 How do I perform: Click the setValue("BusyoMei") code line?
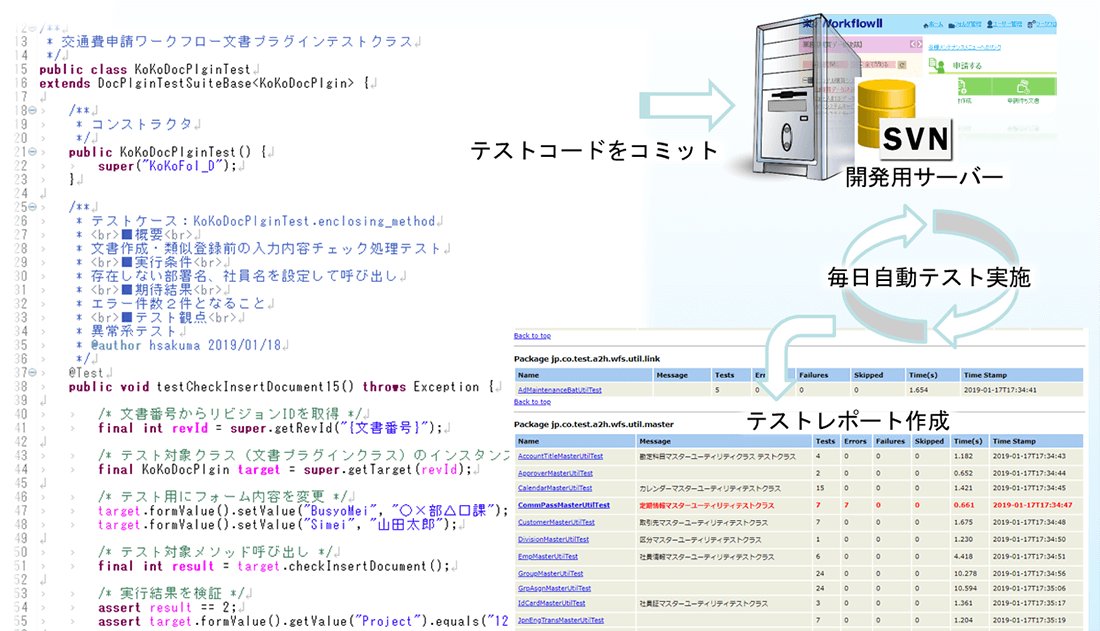click(302, 511)
